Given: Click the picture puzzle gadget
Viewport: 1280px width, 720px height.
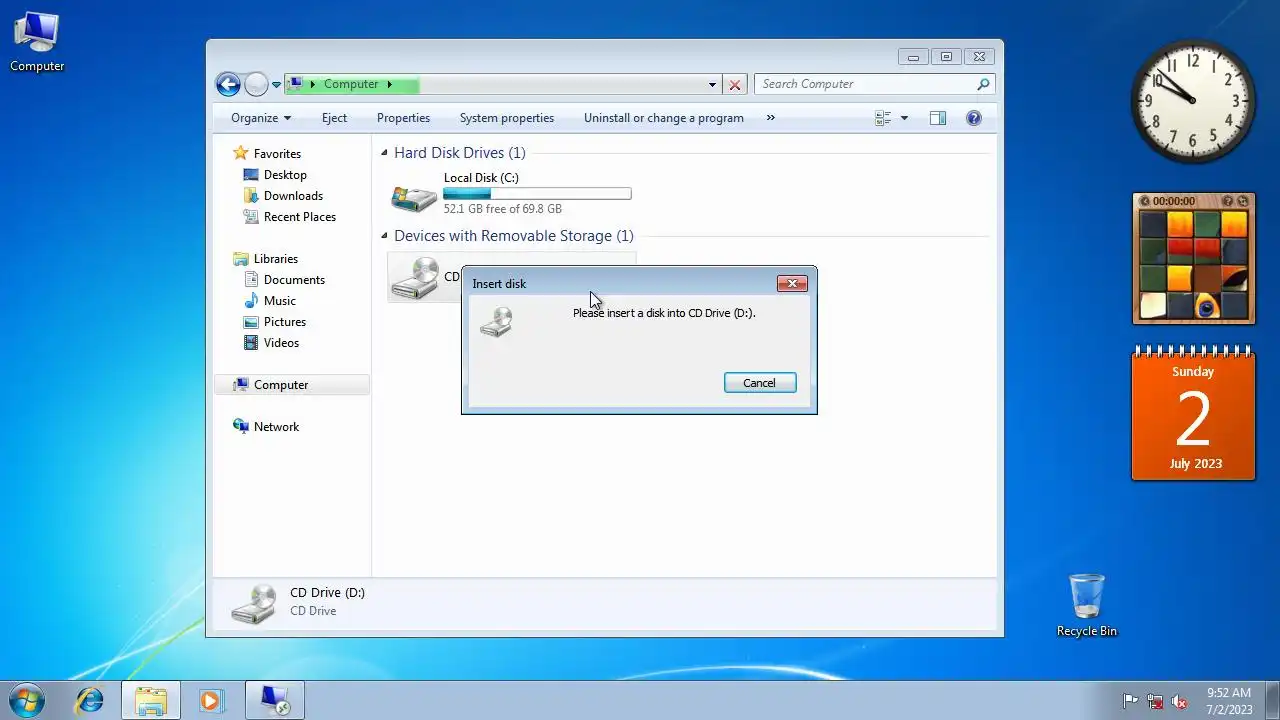Looking at the screenshot, I should 1193,259.
